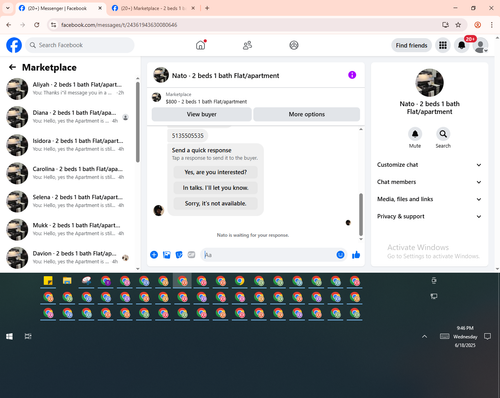Expand the Chat members section
The image size is (500, 398).
(x=429, y=182)
